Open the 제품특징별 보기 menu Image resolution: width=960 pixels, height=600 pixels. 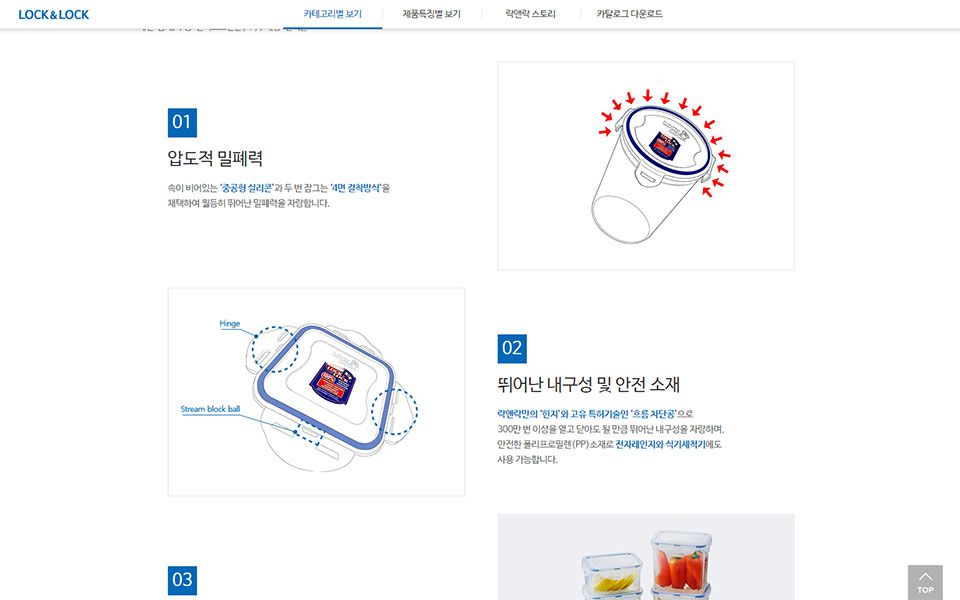pos(432,14)
